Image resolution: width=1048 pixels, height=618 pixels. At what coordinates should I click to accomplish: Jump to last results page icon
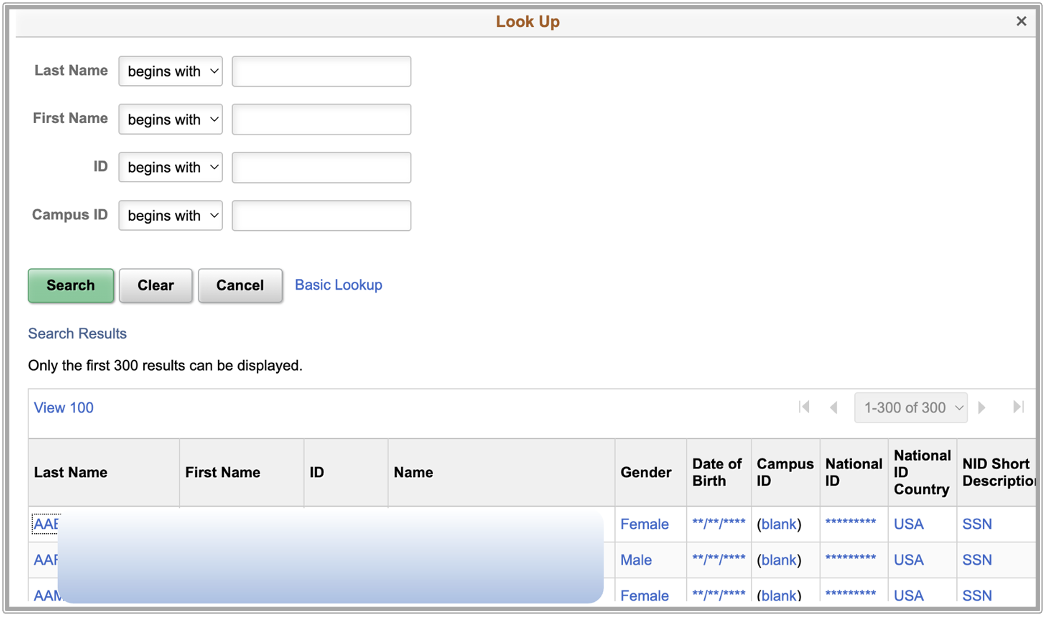(x=1018, y=407)
